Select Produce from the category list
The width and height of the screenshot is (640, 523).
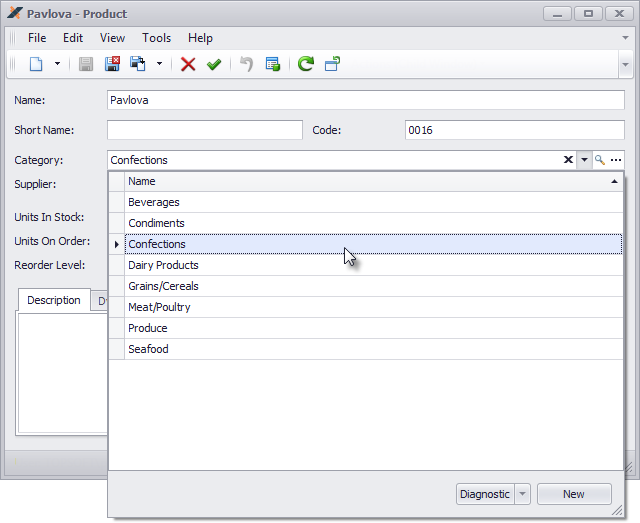[373, 328]
